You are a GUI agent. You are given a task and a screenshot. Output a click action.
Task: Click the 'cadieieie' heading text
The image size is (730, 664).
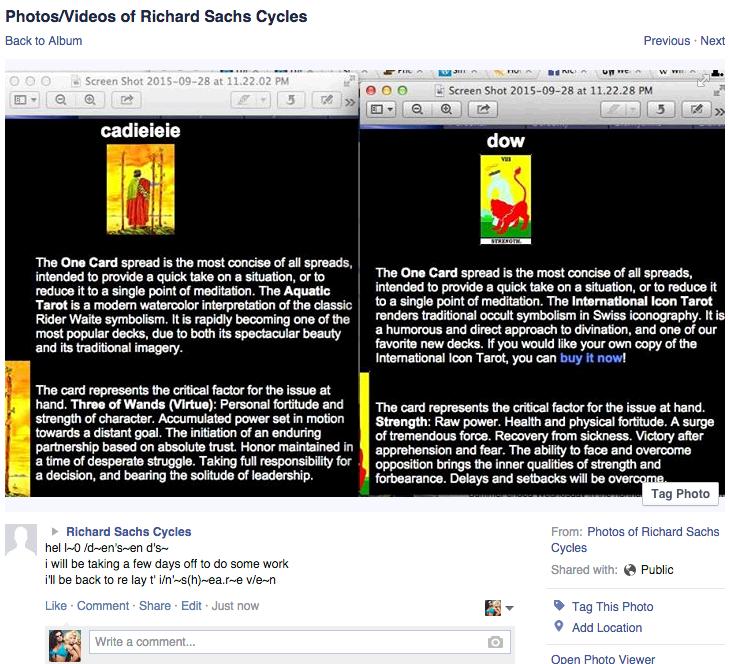click(x=140, y=131)
